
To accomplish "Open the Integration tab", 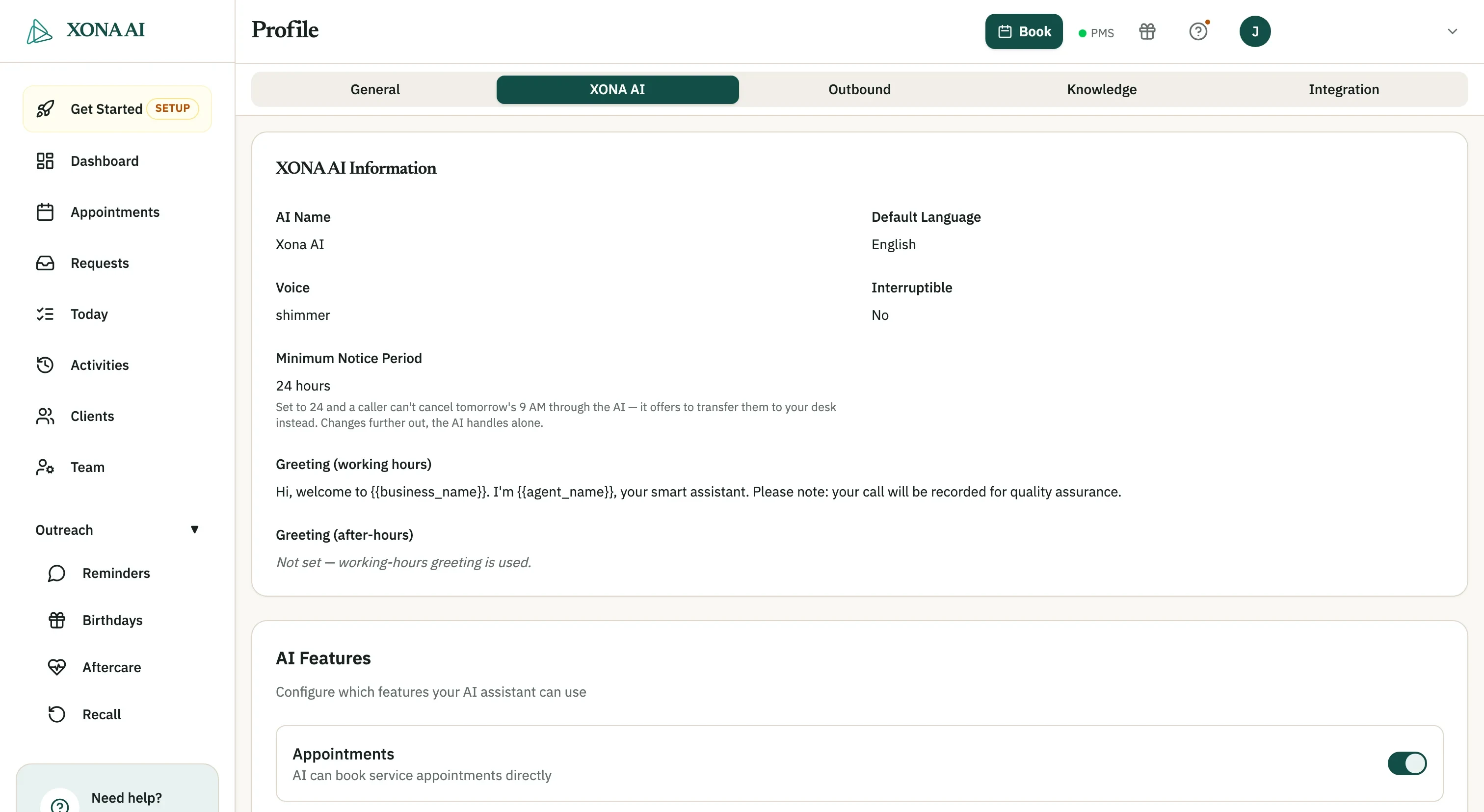I will [x=1344, y=89].
